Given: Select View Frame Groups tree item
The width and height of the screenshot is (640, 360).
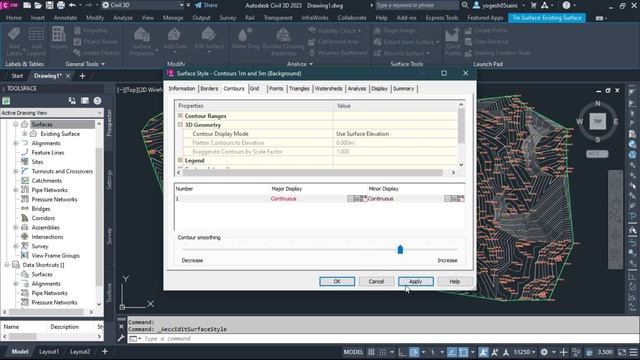Looking at the screenshot, I should (56, 256).
